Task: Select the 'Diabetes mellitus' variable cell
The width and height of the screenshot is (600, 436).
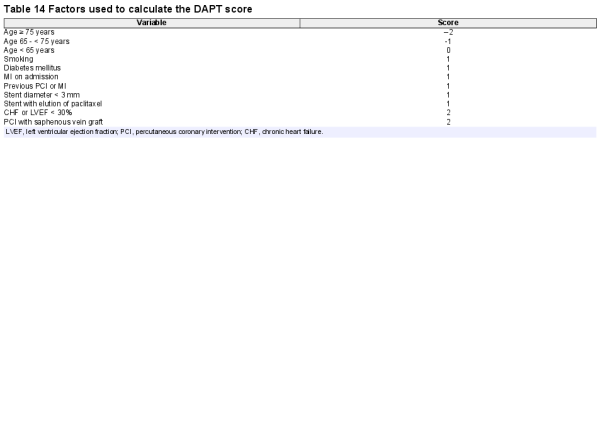Action: pyautogui.click(x=32, y=68)
